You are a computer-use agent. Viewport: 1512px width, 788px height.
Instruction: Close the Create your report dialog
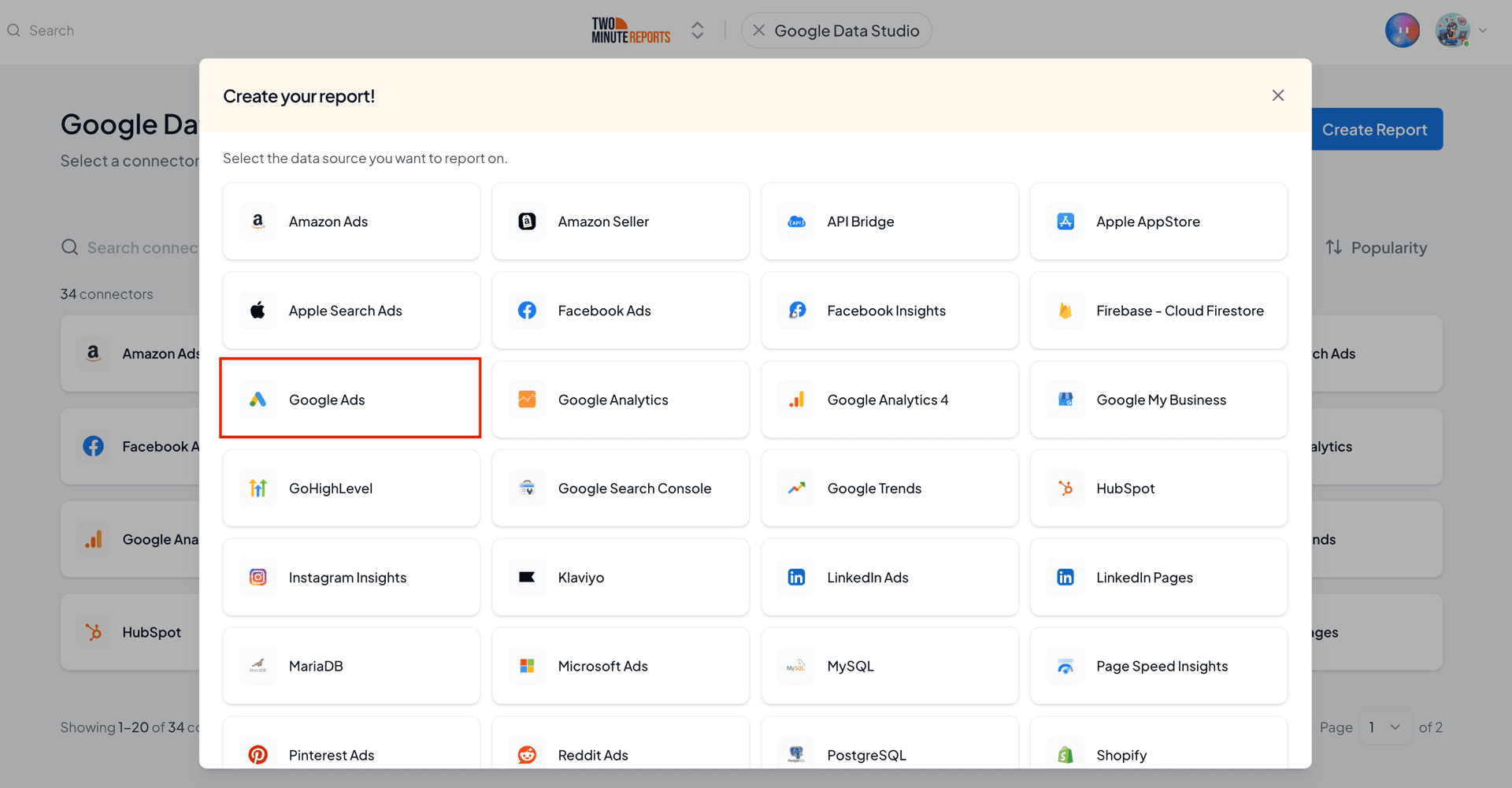[x=1278, y=95]
